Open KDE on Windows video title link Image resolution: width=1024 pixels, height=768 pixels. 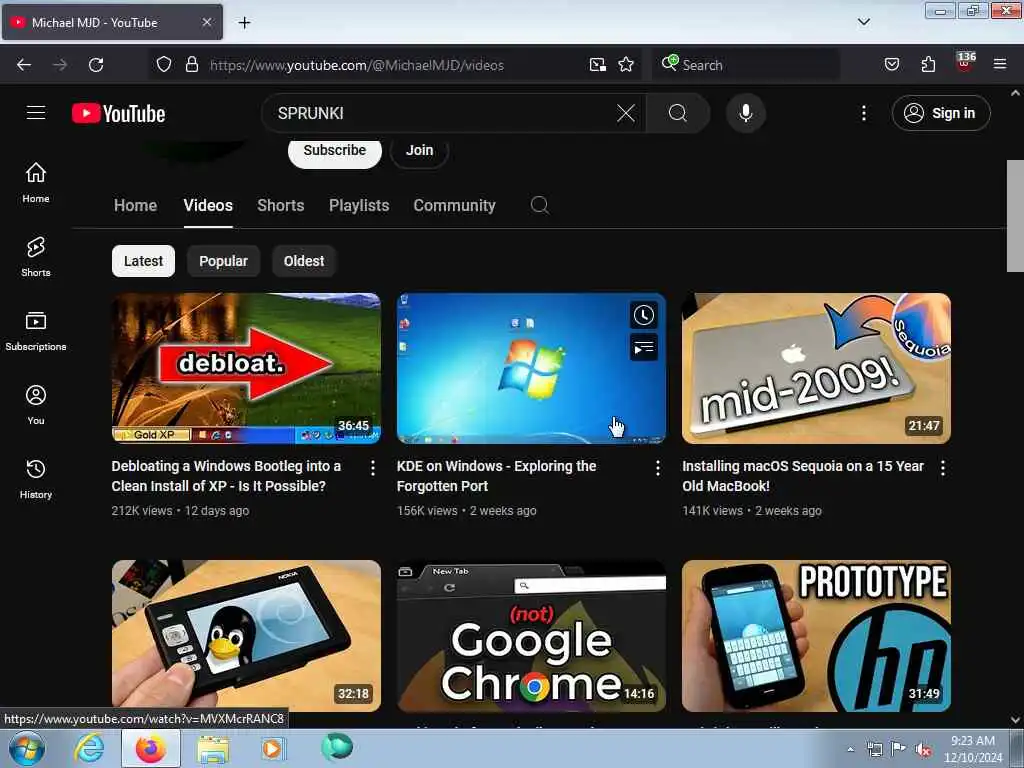(x=496, y=476)
